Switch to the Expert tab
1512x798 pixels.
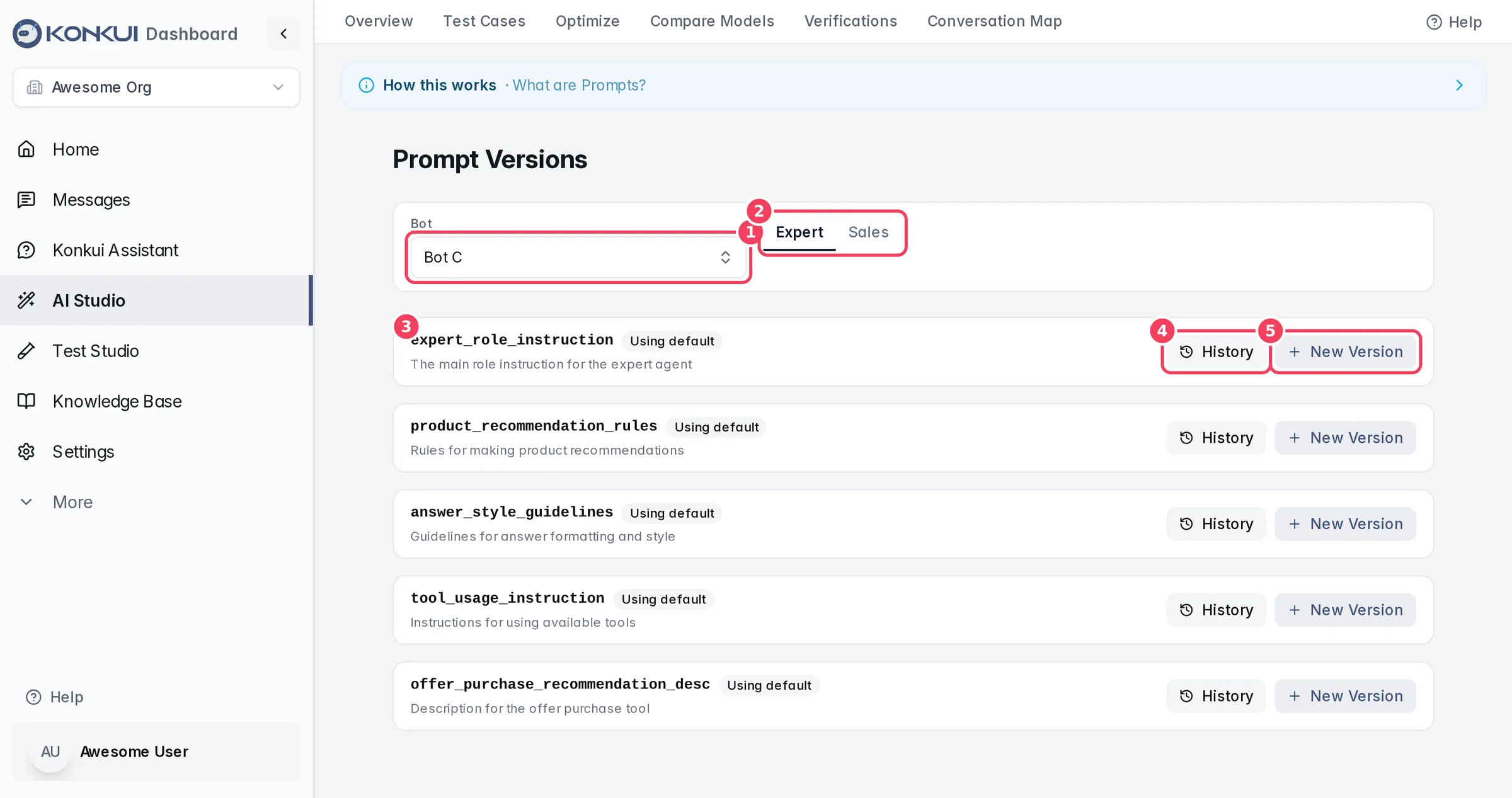(799, 232)
